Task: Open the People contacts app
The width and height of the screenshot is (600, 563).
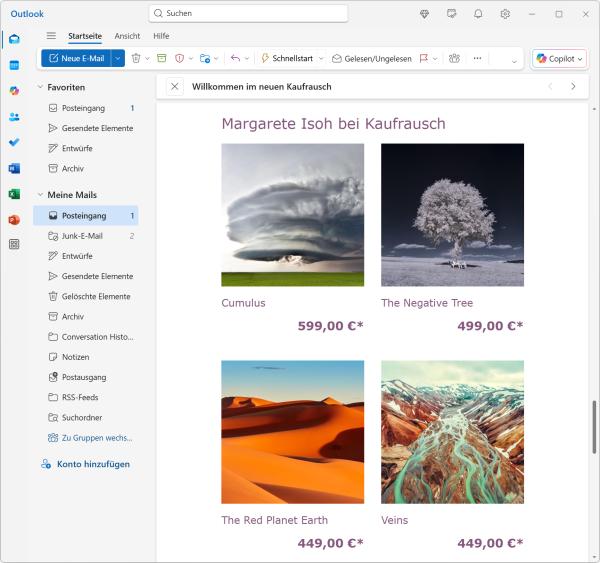Action: click(x=14, y=117)
